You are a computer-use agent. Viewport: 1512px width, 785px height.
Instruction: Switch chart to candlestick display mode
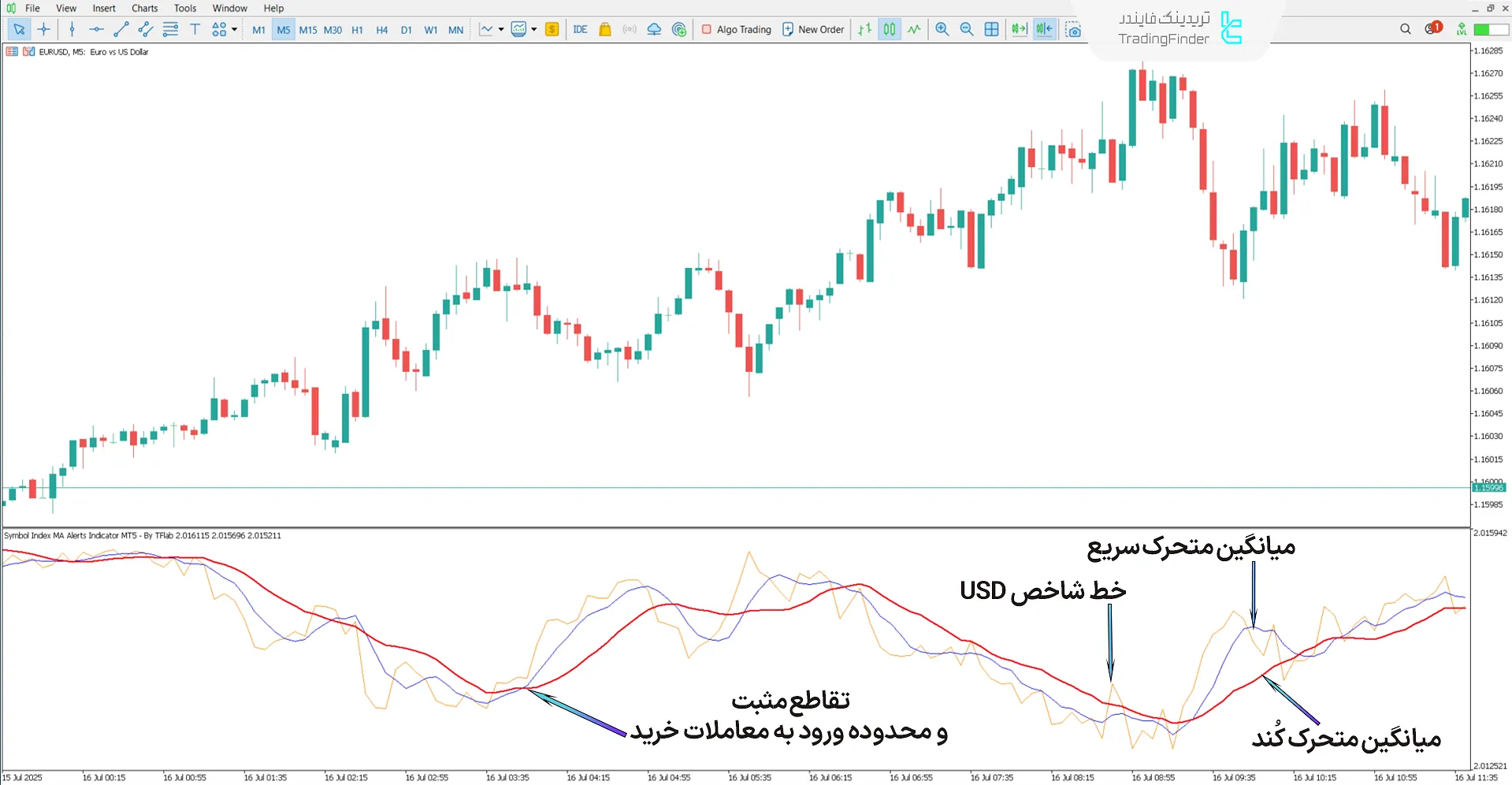tap(889, 29)
